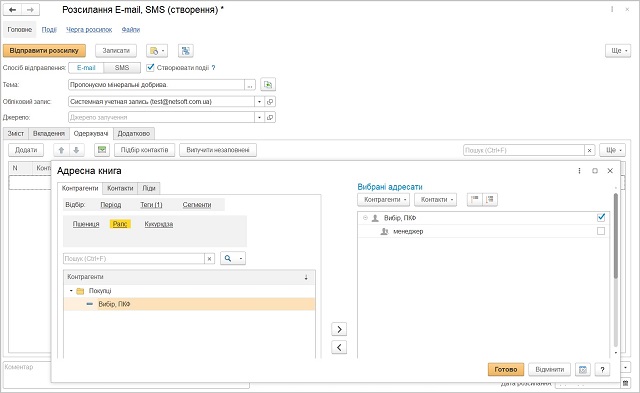Uncheck the Вибір, ПКФ addressee checkbox

tap(601, 218)
